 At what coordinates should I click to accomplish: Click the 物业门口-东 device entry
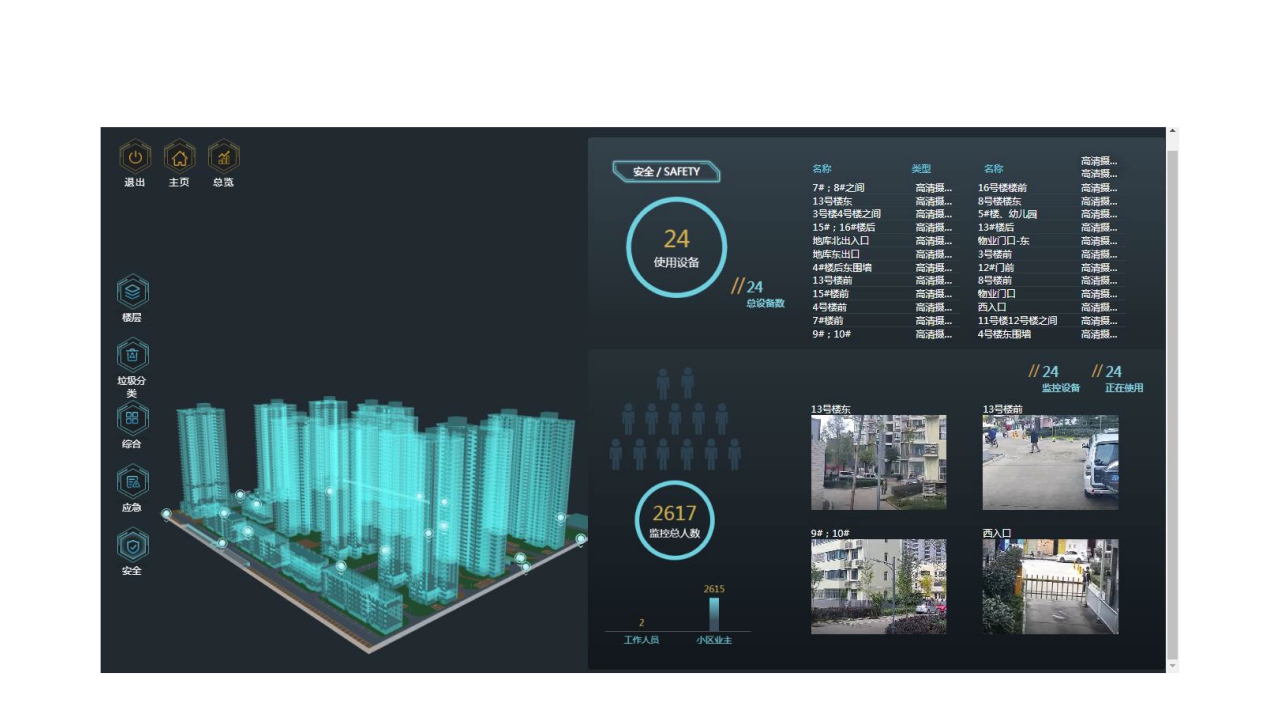[x=1003, y=241]
